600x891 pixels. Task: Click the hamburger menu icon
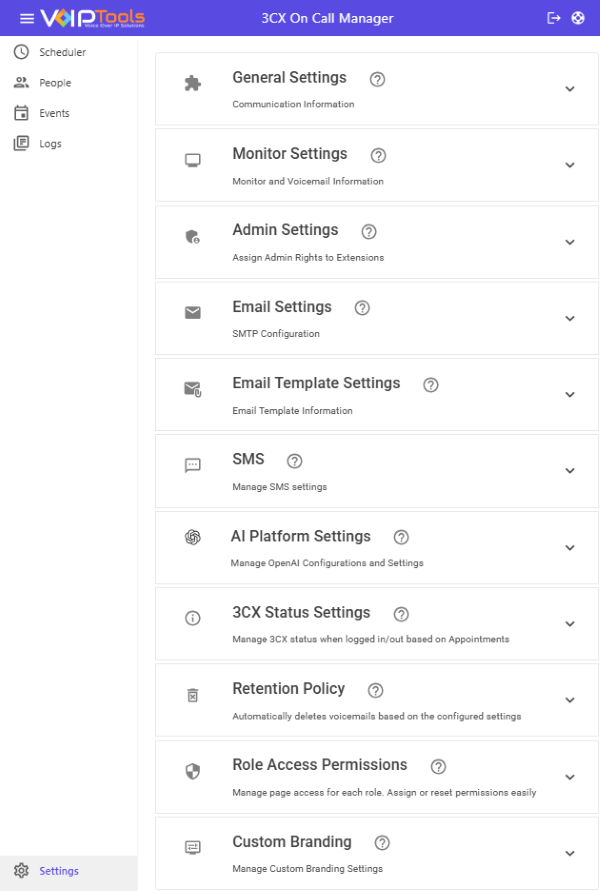click(26, 18)
